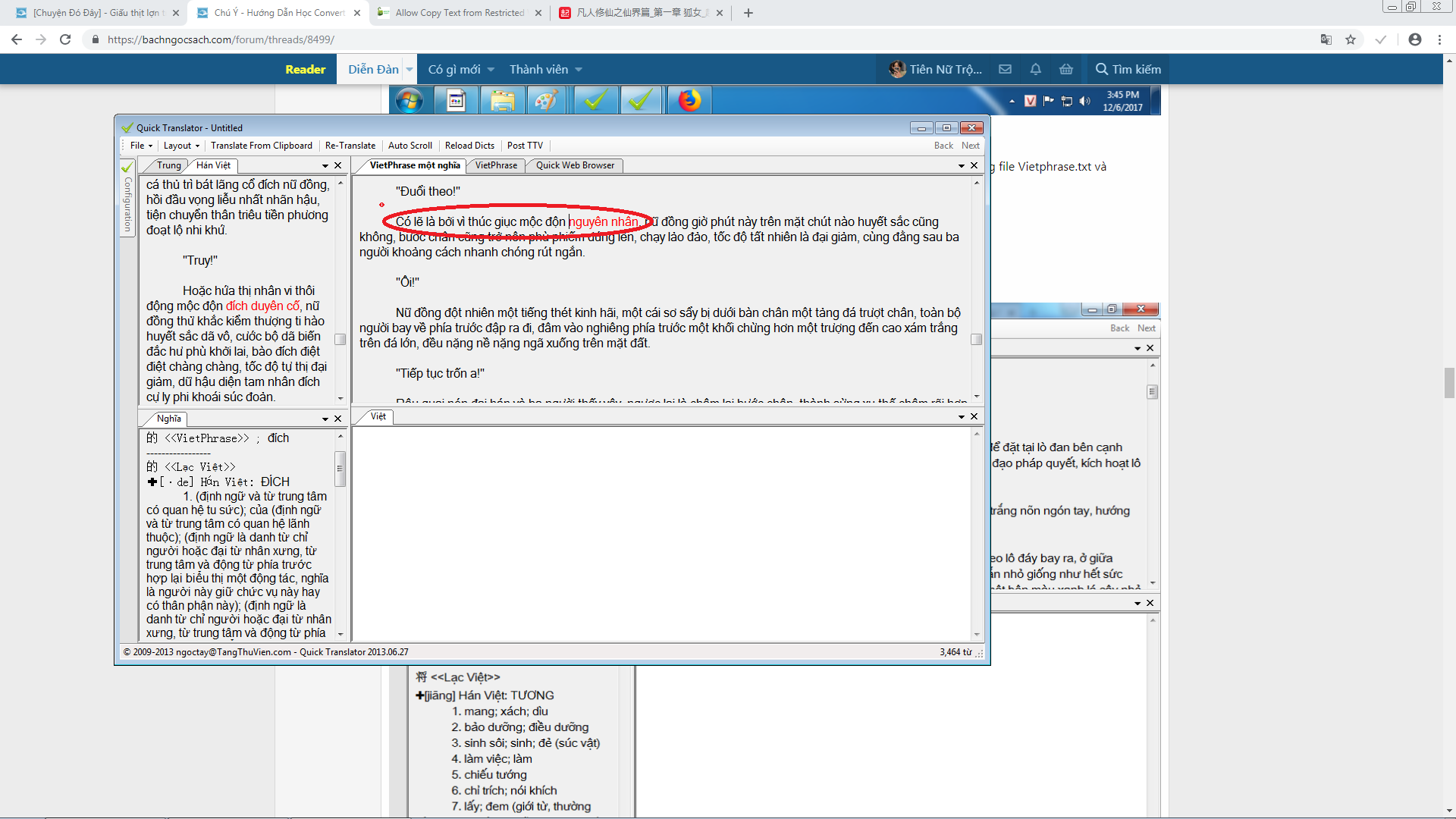Click the Windows Start orb icon
Image resolution: width=1456 pixels, height=819 pixels.
[409, 100]
